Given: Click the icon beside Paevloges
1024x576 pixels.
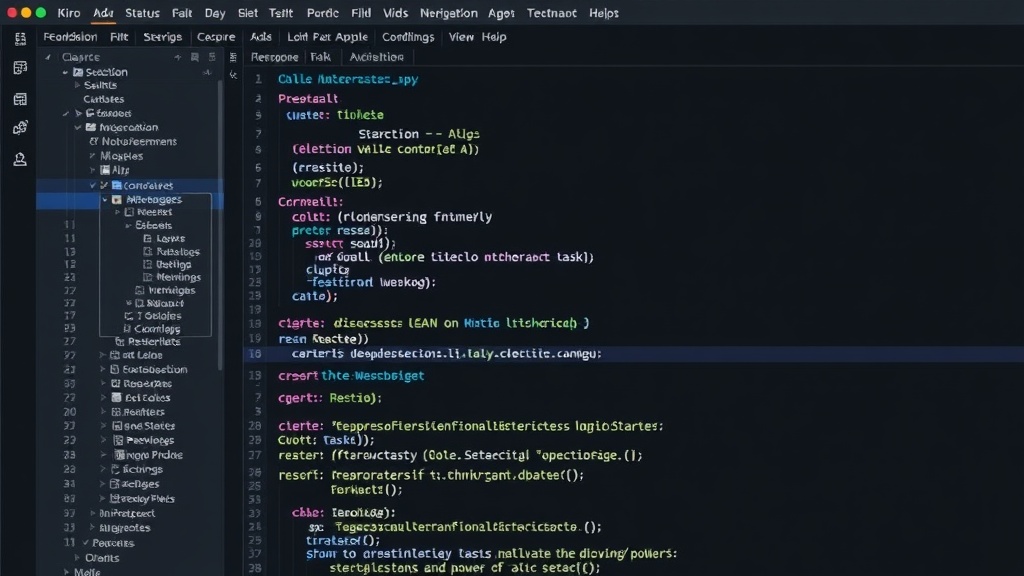Looking at the screenshot, I should [118, 441].
